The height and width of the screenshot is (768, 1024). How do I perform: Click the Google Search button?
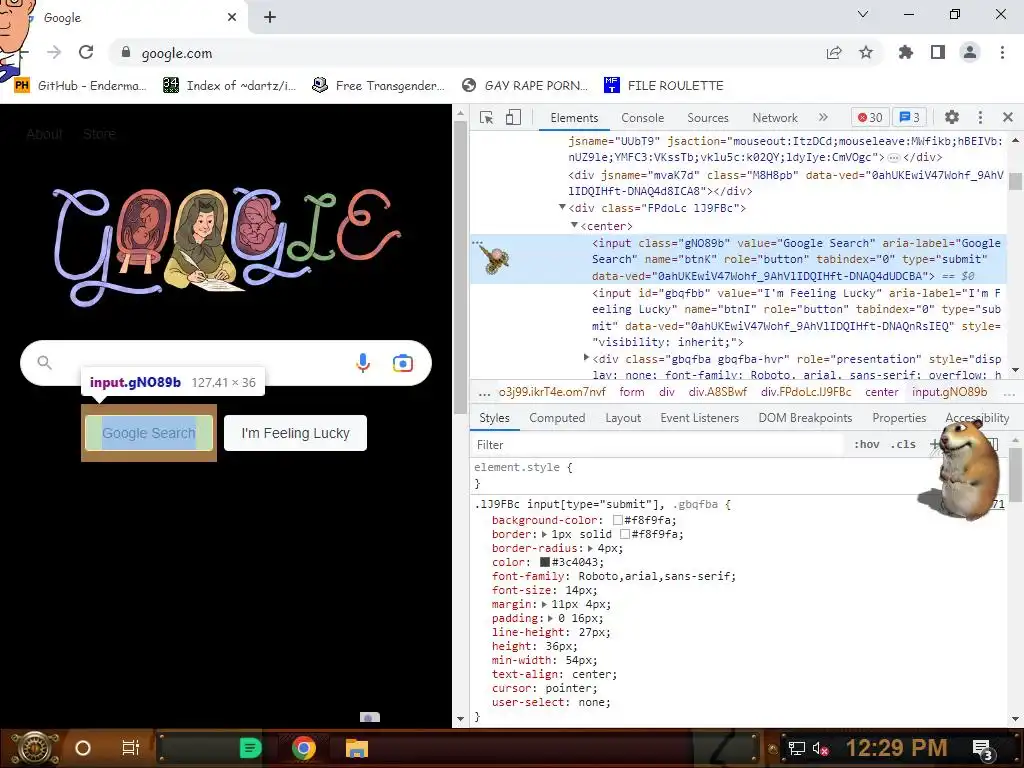coord(149,433)
